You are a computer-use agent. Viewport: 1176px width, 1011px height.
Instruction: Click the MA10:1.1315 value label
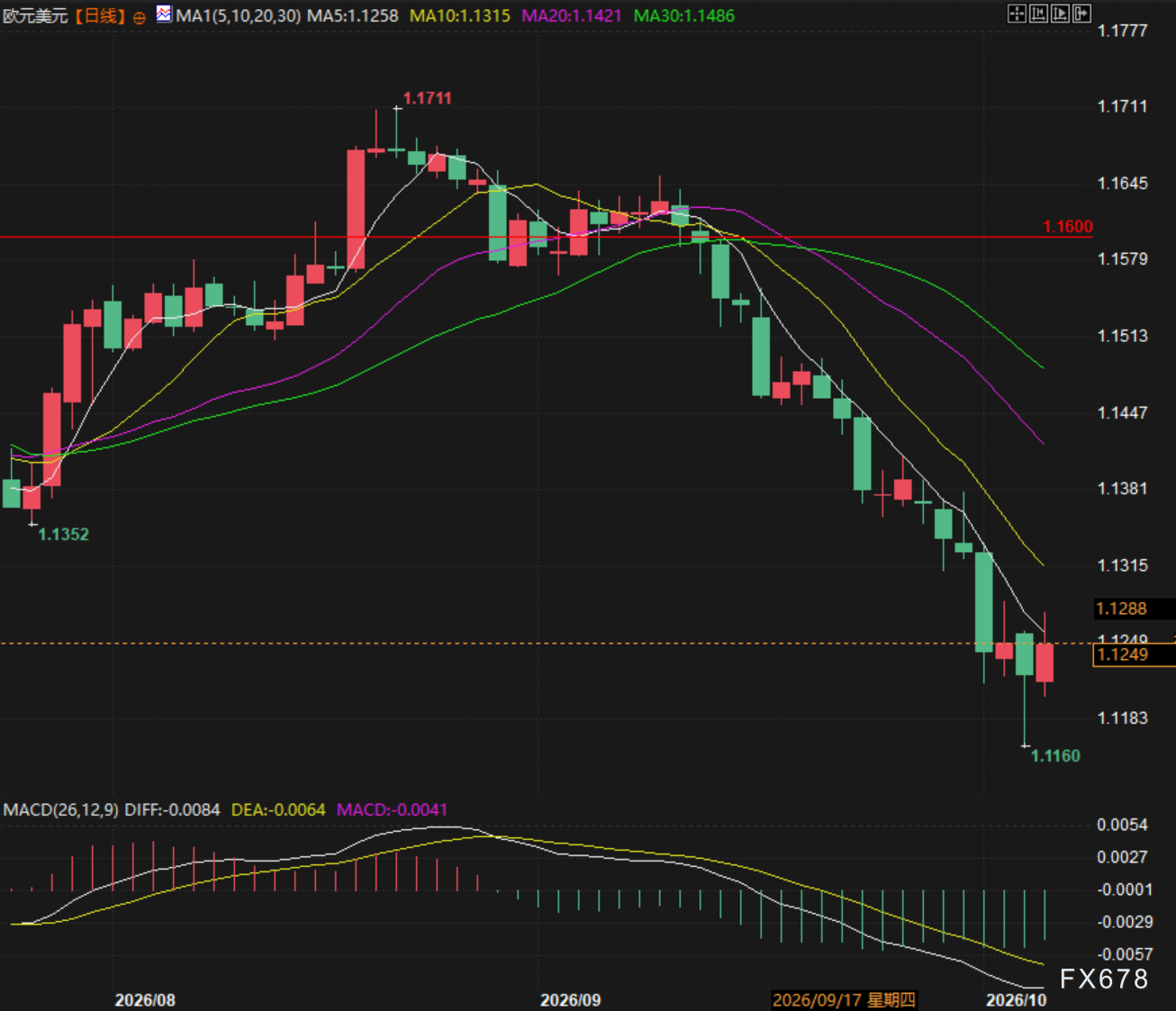tap(459, 16)
